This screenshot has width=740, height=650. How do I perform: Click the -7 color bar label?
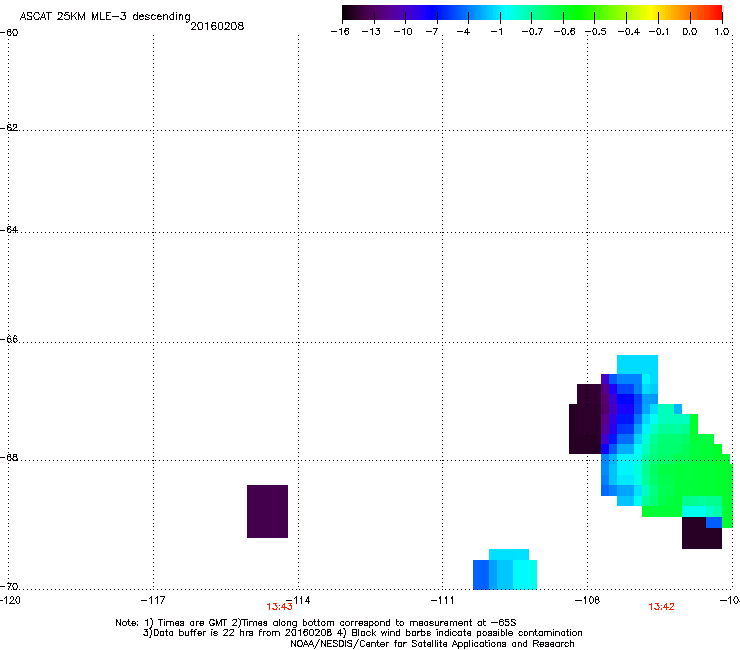432,32
